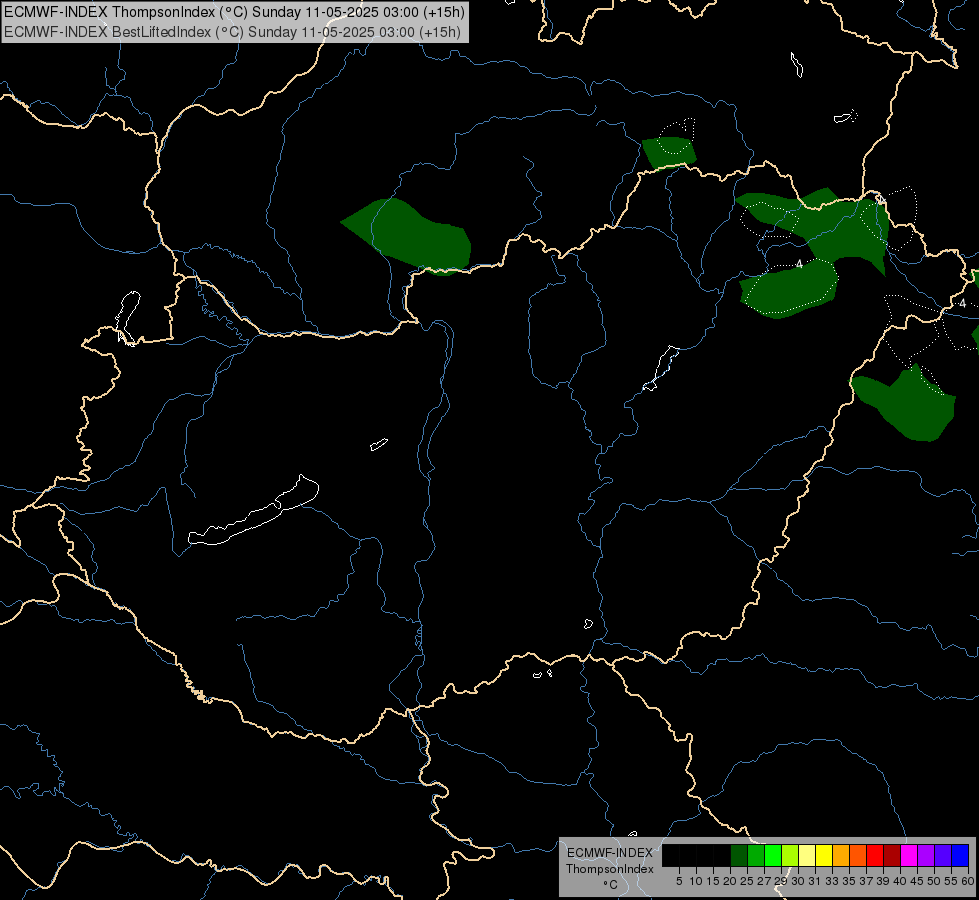Click the legend tick value '5'
This screenshot has height=900, width=979.
pyautogui.click(x=679, y=881)
